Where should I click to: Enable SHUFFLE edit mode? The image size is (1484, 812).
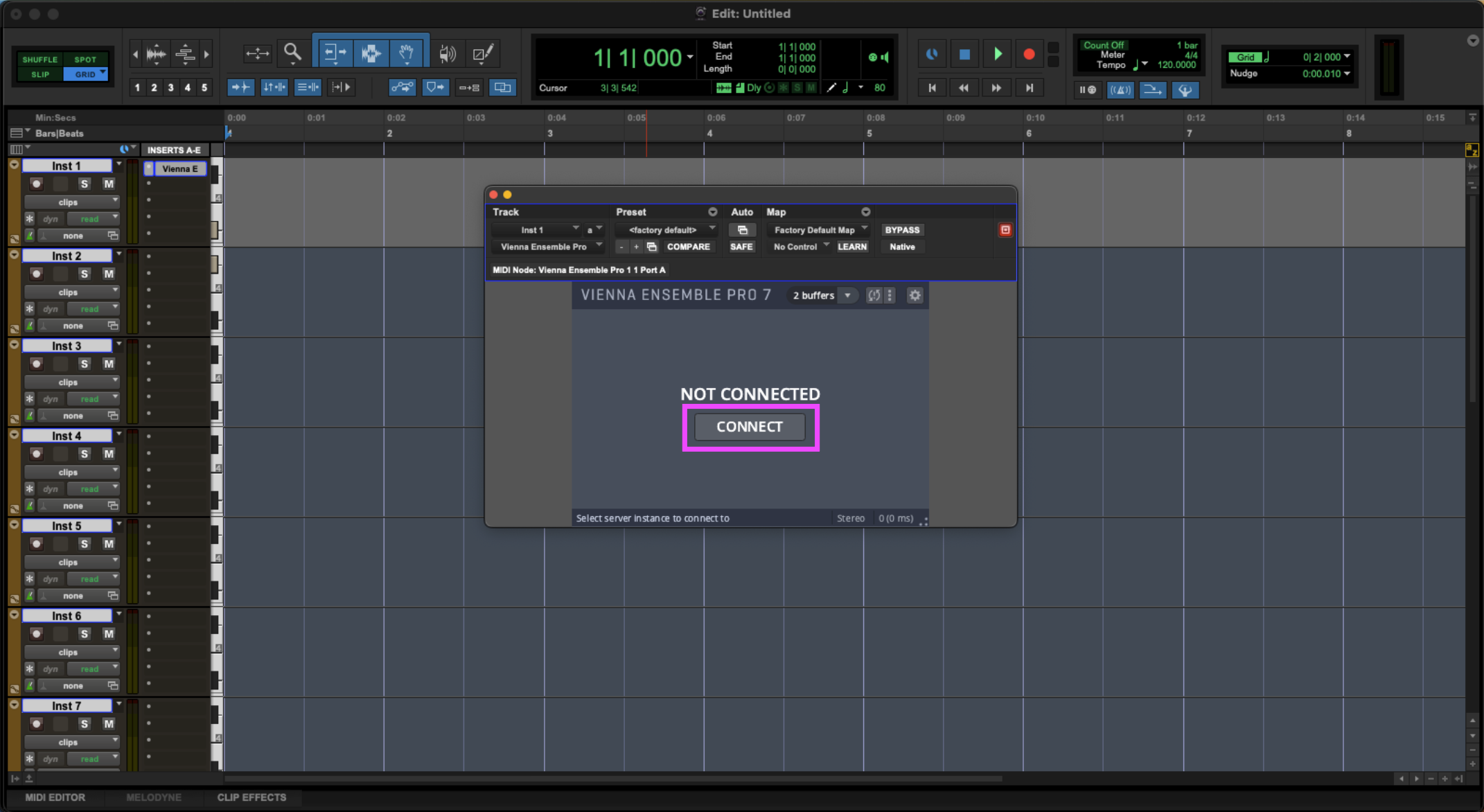(39, 60)
